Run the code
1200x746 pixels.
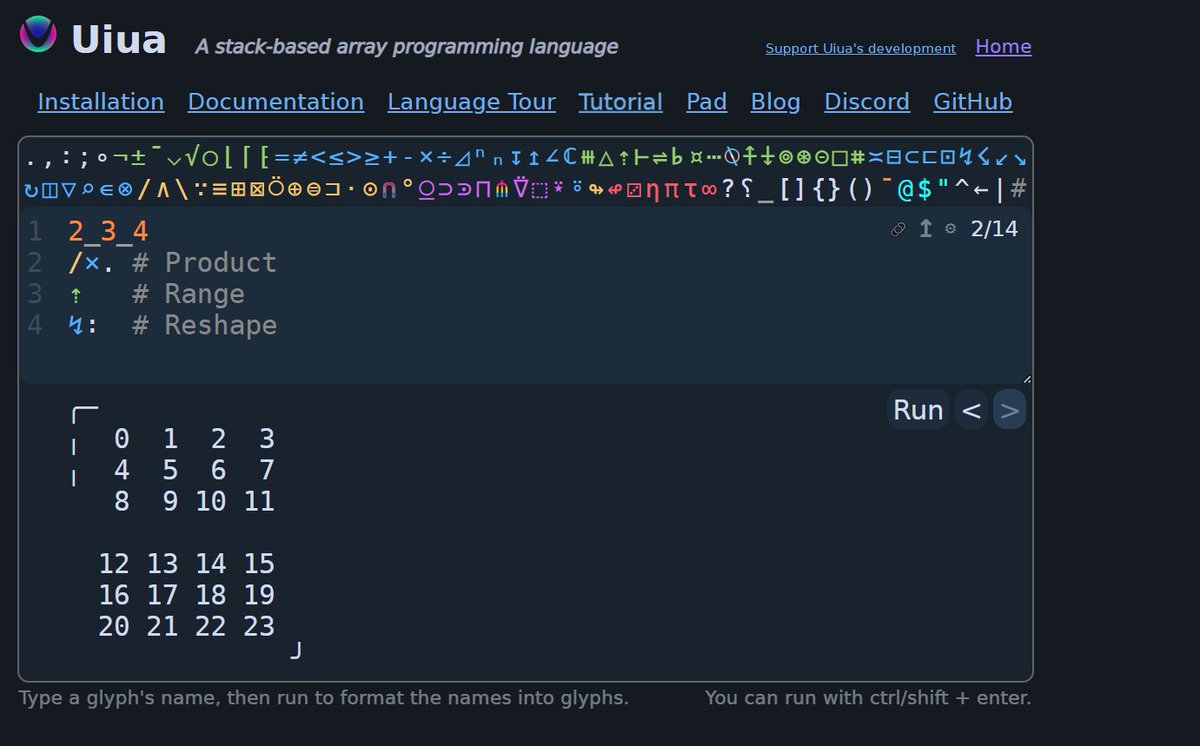click(x=918, y=410)
